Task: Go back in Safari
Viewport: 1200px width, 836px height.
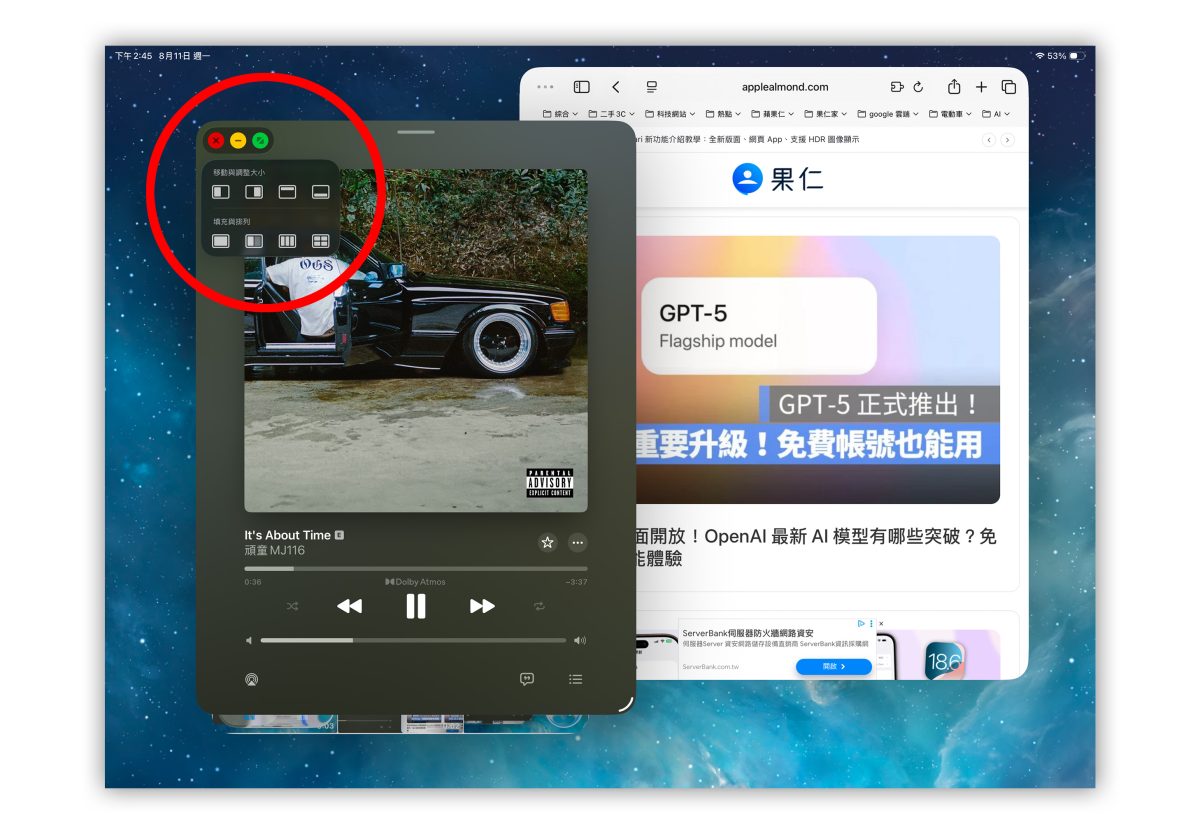Action: tap(616, 87)
